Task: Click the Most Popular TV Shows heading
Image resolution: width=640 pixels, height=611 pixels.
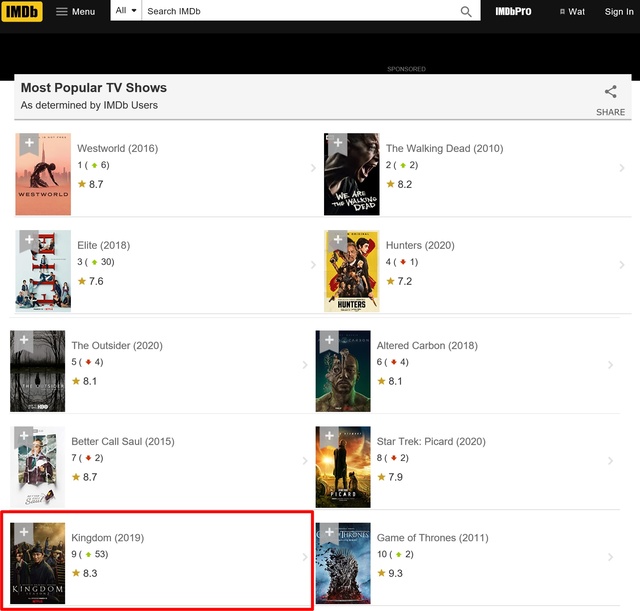Action: tap(94, 88)
